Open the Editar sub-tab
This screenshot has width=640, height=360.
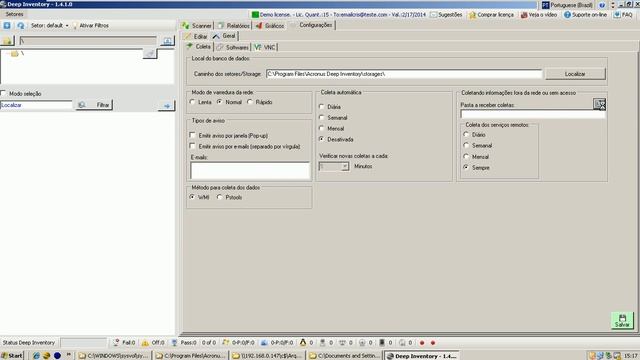(x=196, y=36)
